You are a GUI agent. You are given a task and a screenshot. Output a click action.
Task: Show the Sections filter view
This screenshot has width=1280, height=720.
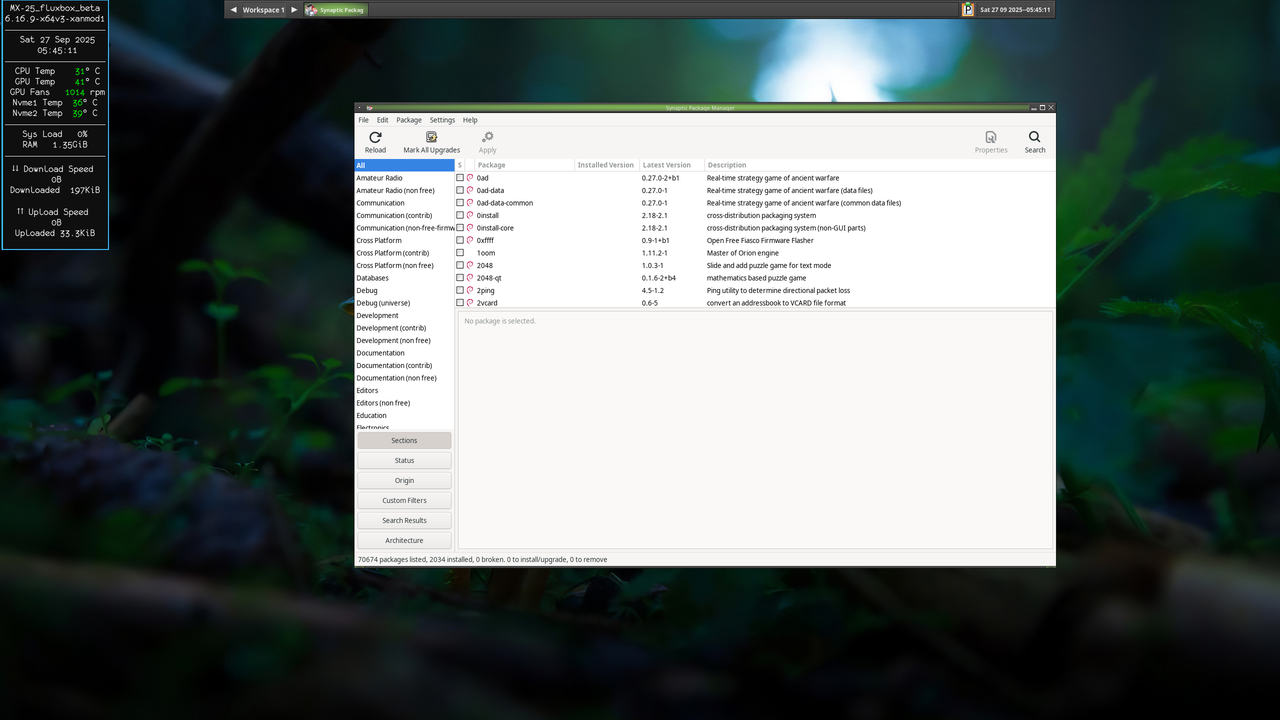(x=404, y=440)
